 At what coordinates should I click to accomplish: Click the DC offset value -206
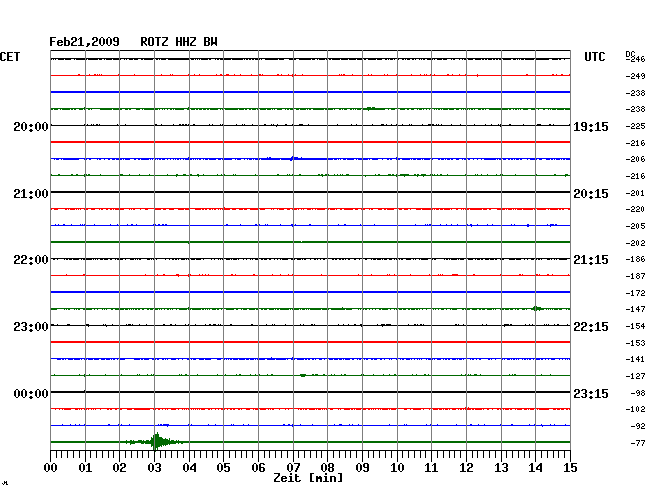coord(635,159)
